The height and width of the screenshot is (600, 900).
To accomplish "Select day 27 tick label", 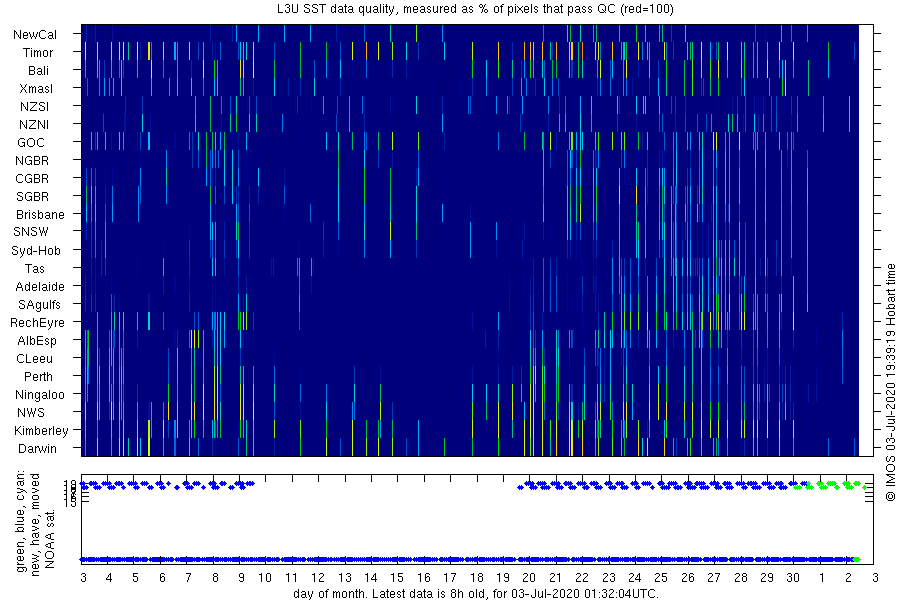I will 713,578.
